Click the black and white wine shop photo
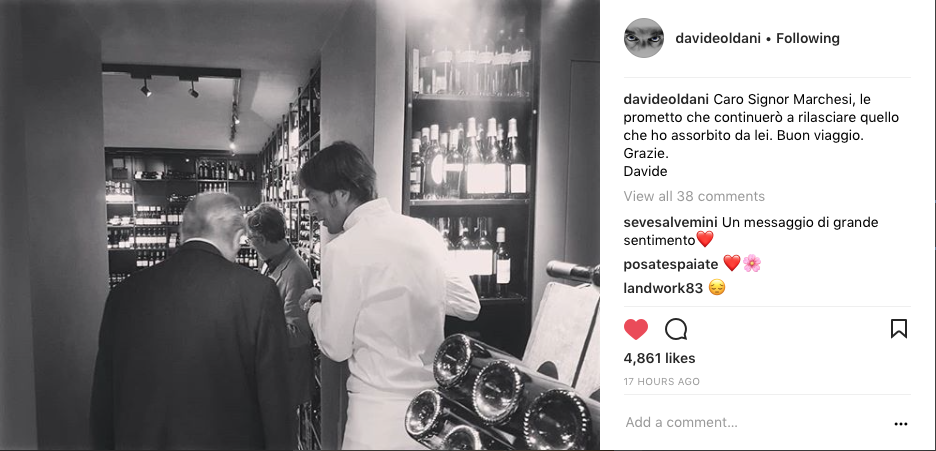 point(300,226)
